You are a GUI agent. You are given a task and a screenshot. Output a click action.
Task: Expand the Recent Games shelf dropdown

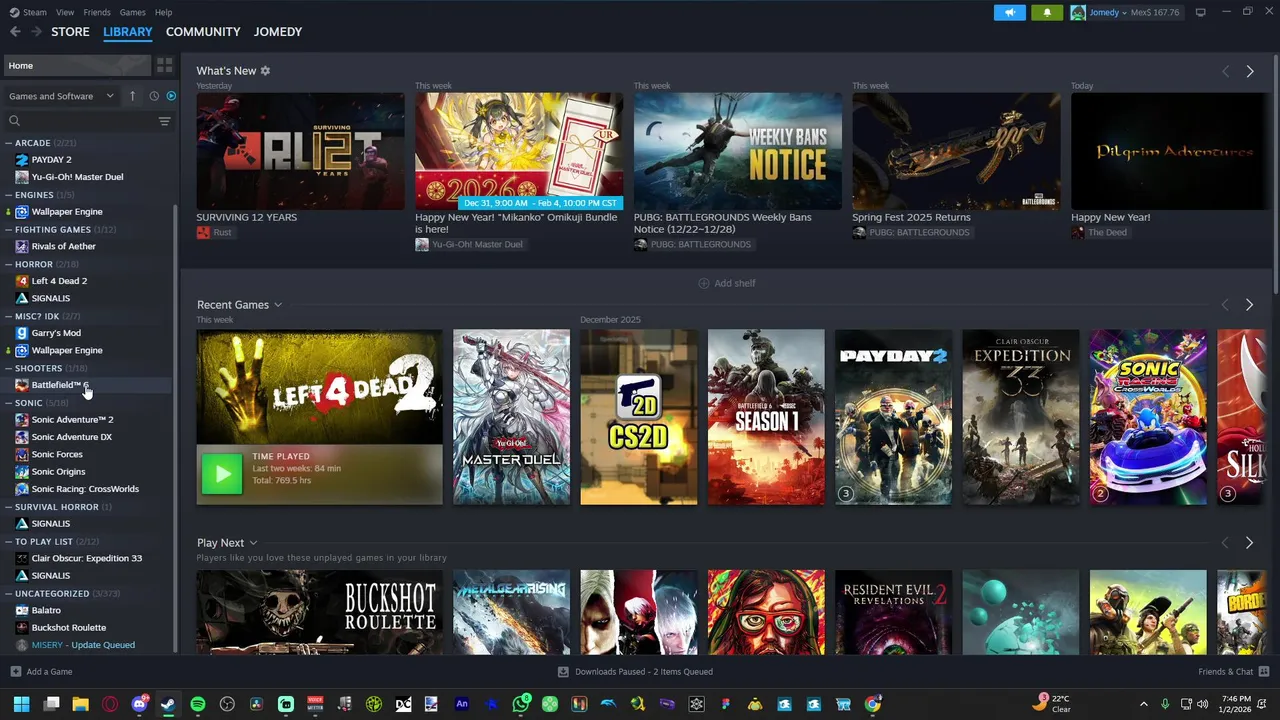pos(278,305)
